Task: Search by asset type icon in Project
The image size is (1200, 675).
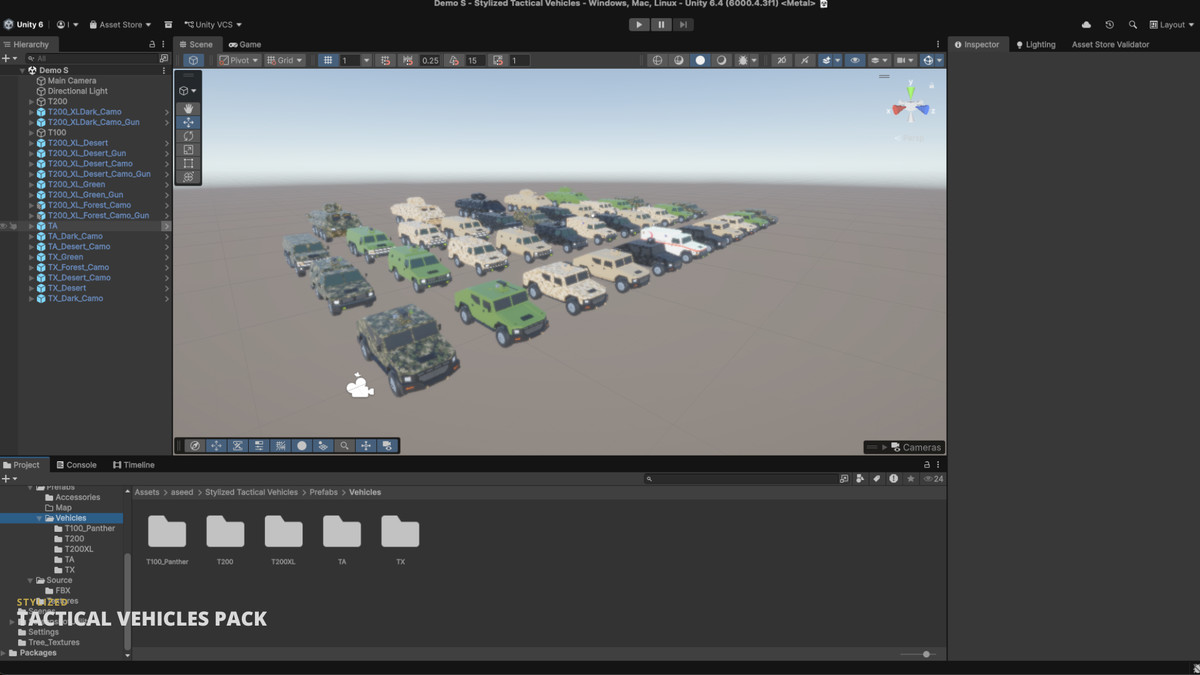Action: click(x=860, y=479)
